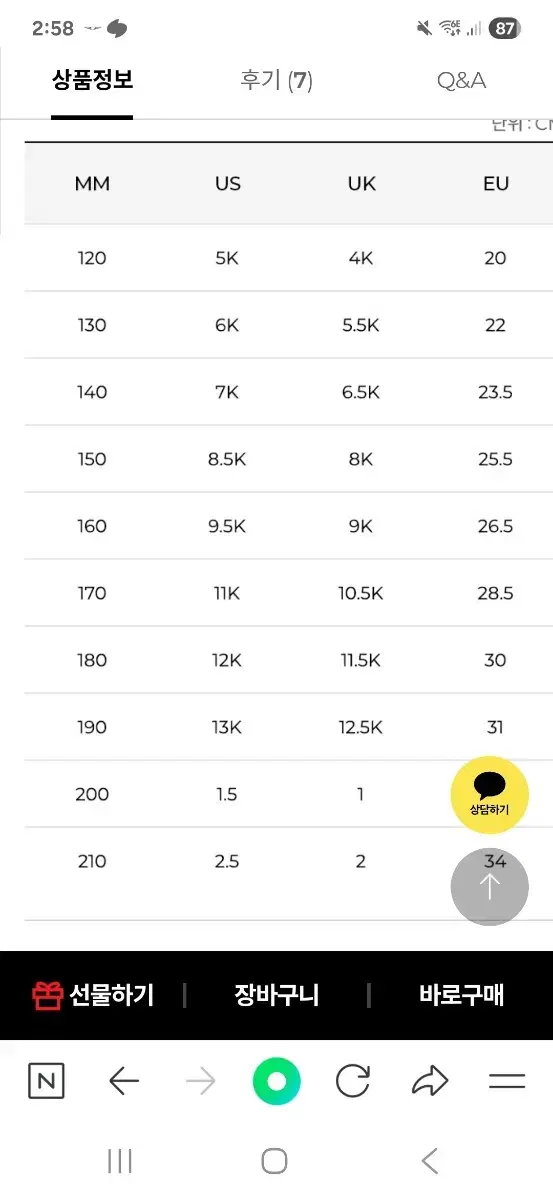Open the 후기 (7) reviews tab
Image resolution: width=553 pixels, height=1200 pixels.
click(x=277, y=81)
